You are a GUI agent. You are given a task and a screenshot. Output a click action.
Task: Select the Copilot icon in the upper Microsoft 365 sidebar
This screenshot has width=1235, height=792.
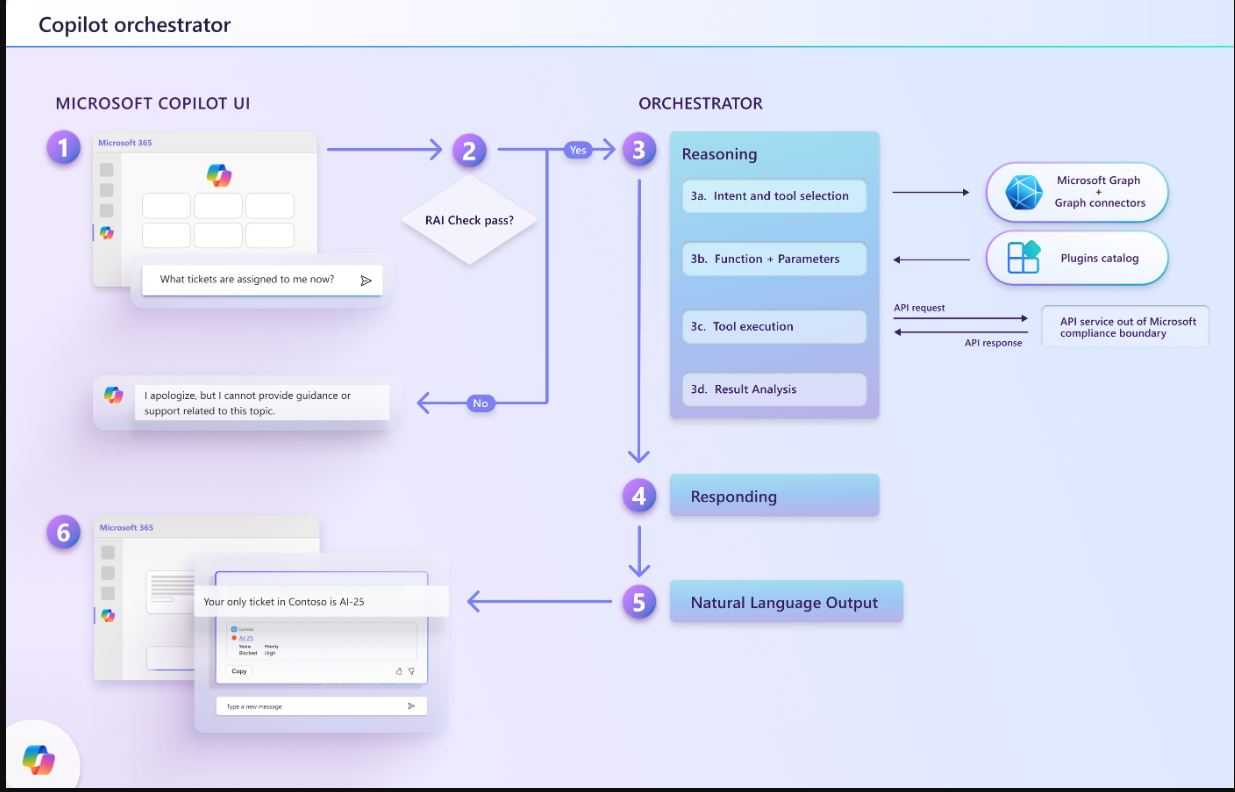[x=107, y=233]
